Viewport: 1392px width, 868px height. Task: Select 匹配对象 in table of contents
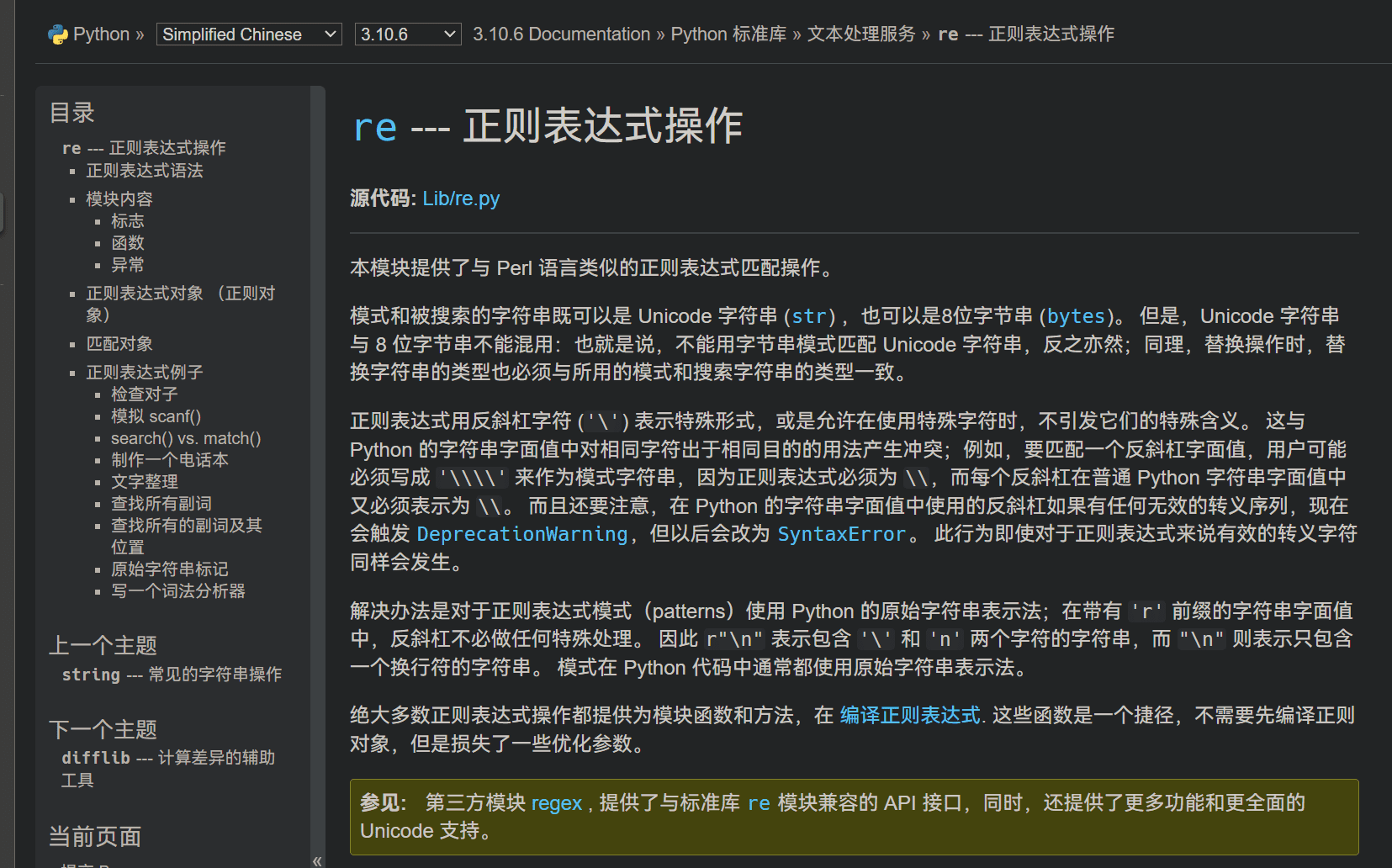pyautogui.click(x=119, y=344)
